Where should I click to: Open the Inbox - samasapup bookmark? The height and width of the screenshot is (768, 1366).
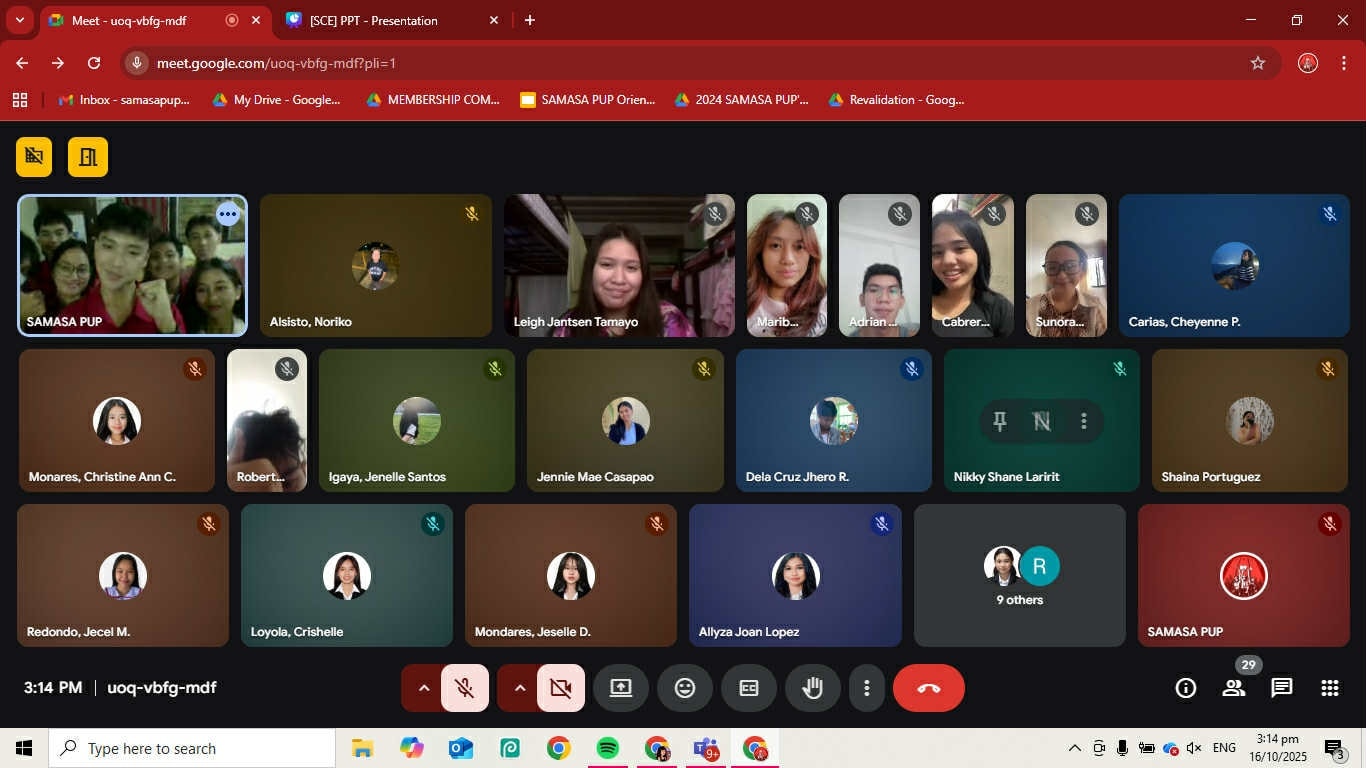coord(124,100)
